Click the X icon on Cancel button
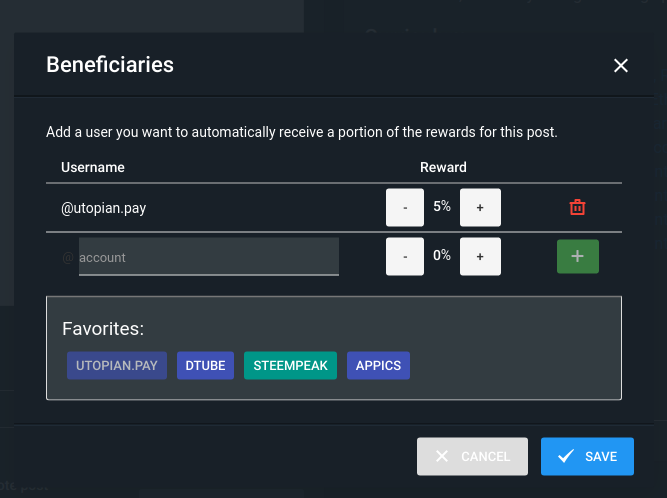667x498 pixels. pos(442,456)
